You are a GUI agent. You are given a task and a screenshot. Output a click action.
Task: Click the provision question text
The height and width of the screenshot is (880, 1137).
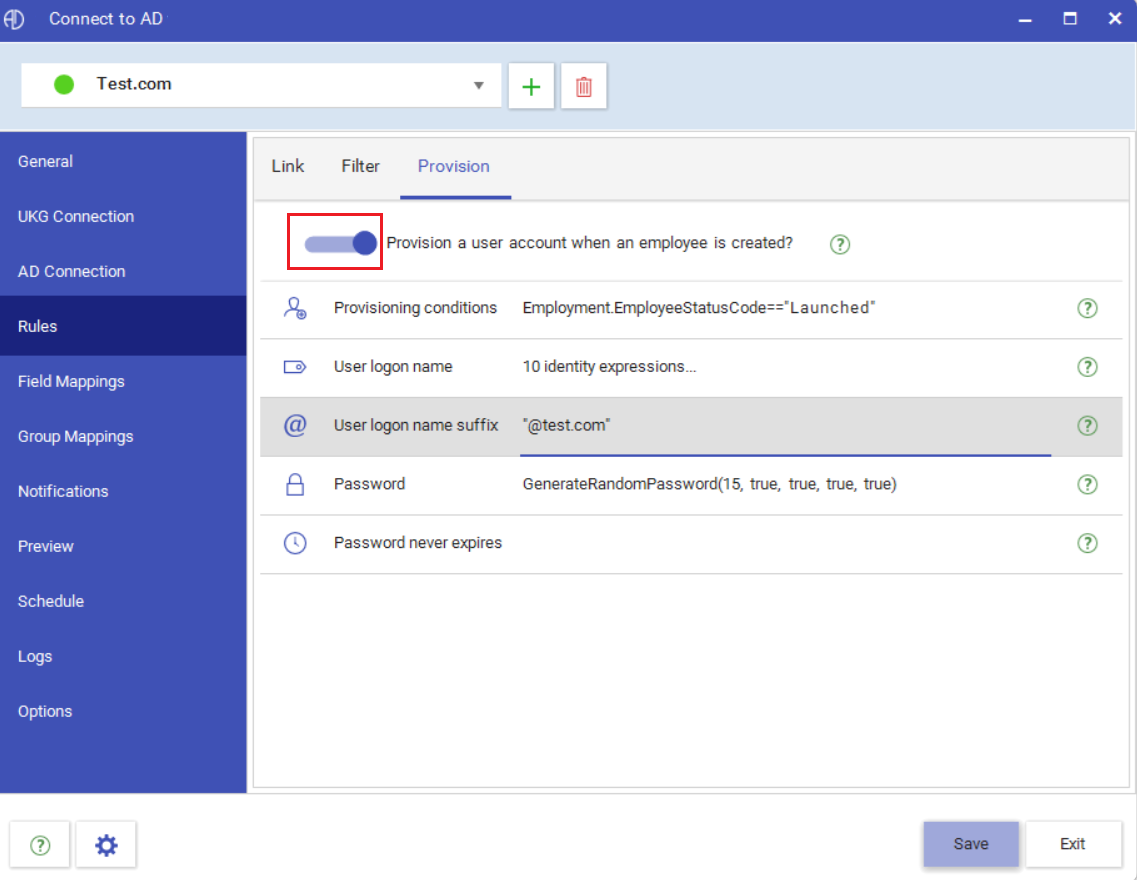pyautogui.click(x=590, y=243)
